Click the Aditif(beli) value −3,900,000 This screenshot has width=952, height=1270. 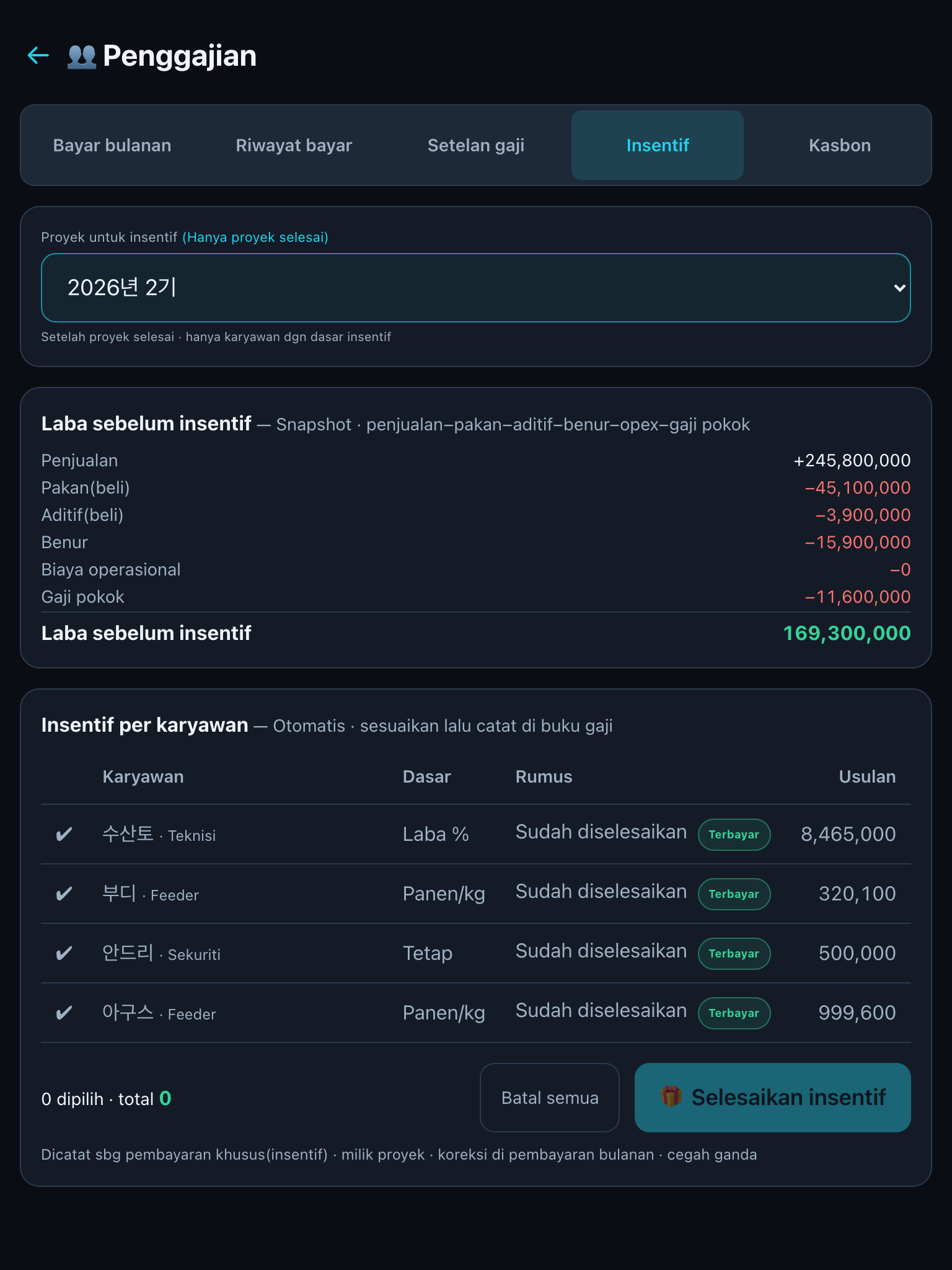pos(863,515)
